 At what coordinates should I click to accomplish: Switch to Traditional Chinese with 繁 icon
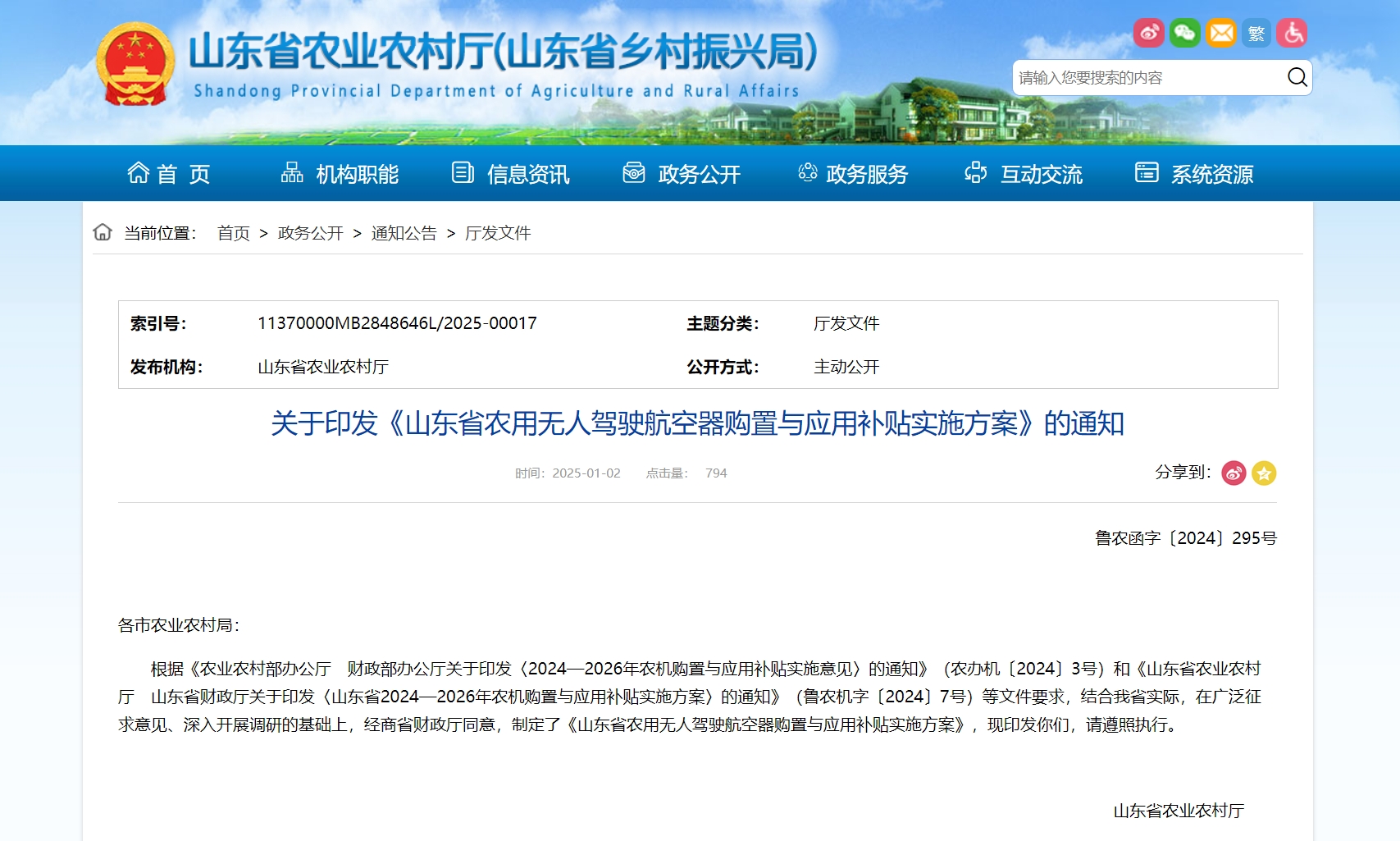(x=1256, y=33)
